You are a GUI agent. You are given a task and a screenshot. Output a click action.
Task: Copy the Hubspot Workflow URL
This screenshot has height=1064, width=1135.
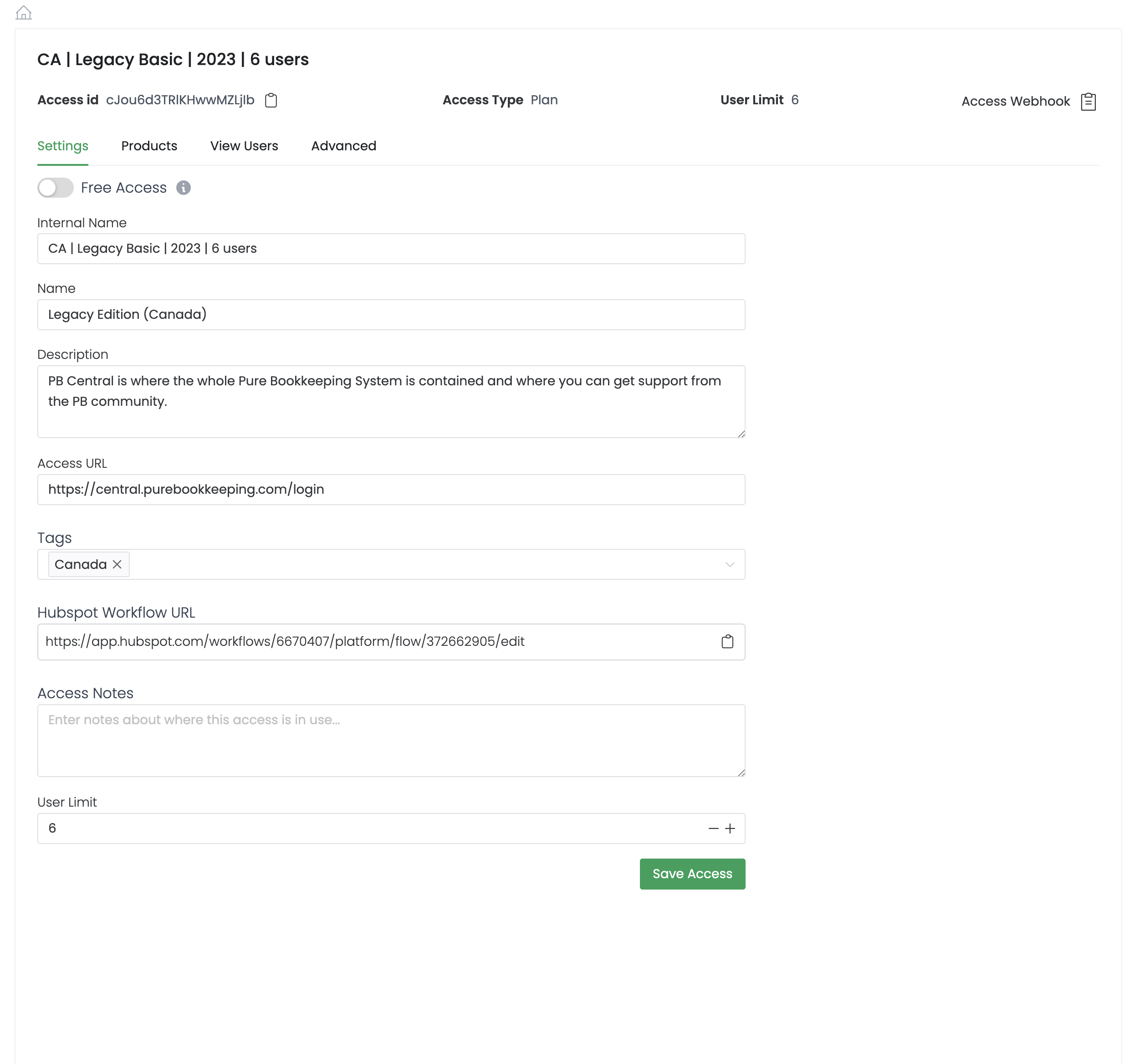(x=727, y=642)
